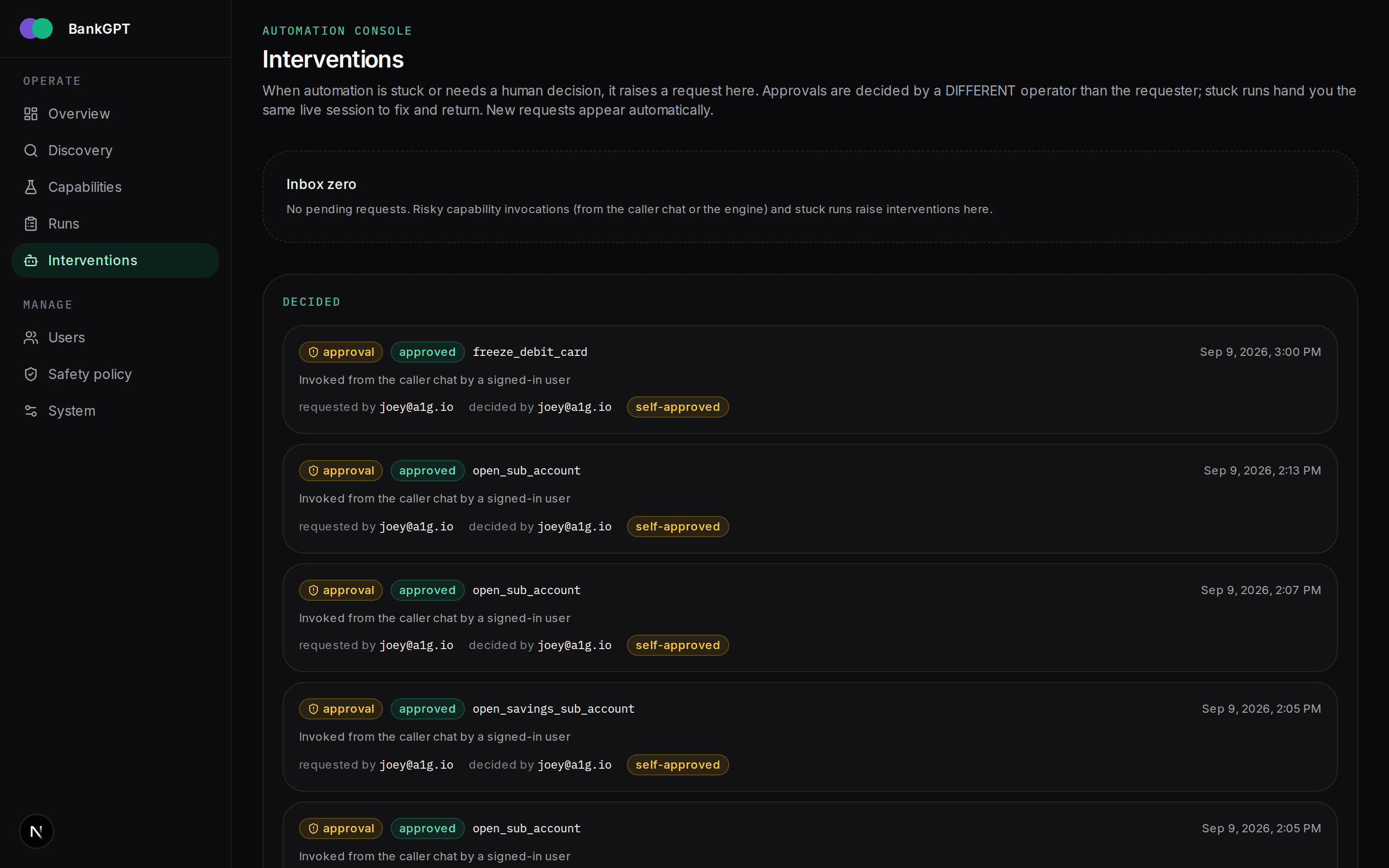Select open_sub_account name on the 2:13 PM card

point(526,471)
